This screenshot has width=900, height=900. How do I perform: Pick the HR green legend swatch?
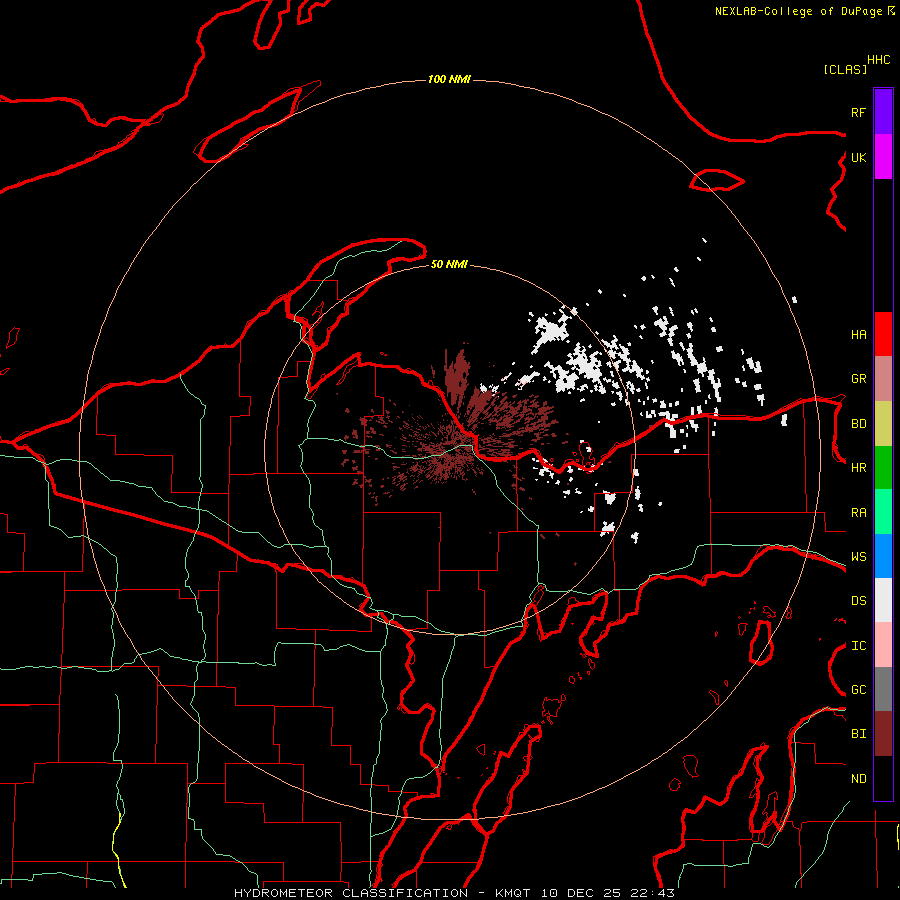coord(883,468)
